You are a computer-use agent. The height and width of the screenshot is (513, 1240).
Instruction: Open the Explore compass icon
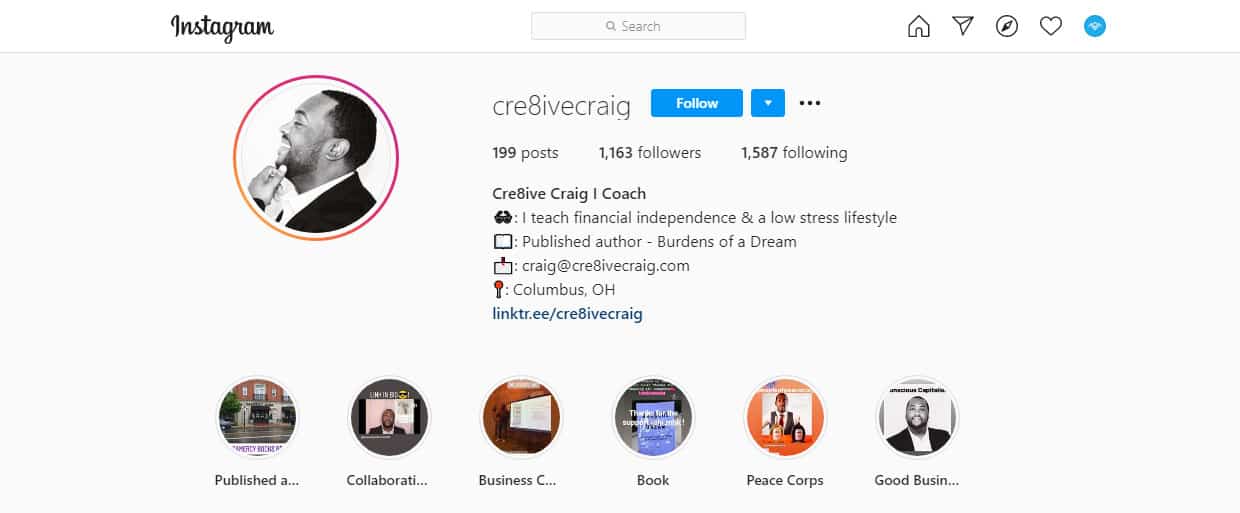click(1007, 27)
